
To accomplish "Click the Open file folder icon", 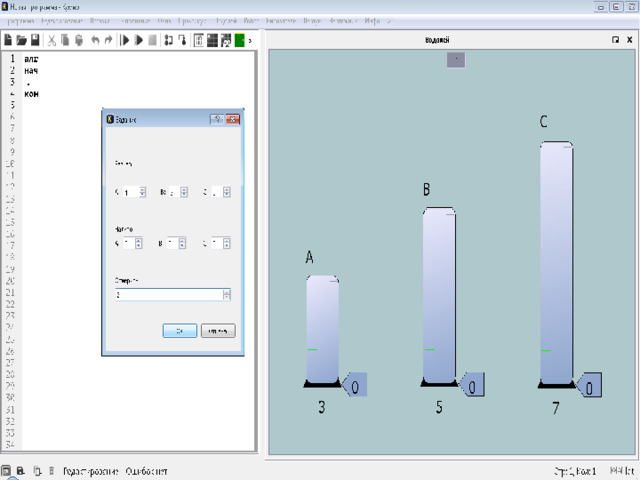I will (x=21, y=40).
